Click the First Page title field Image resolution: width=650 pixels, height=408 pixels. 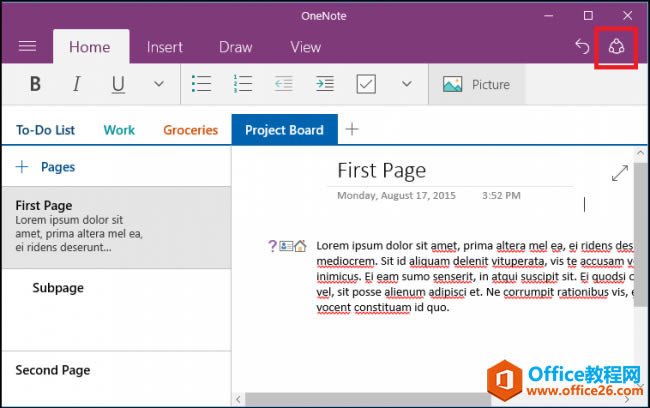381,170
